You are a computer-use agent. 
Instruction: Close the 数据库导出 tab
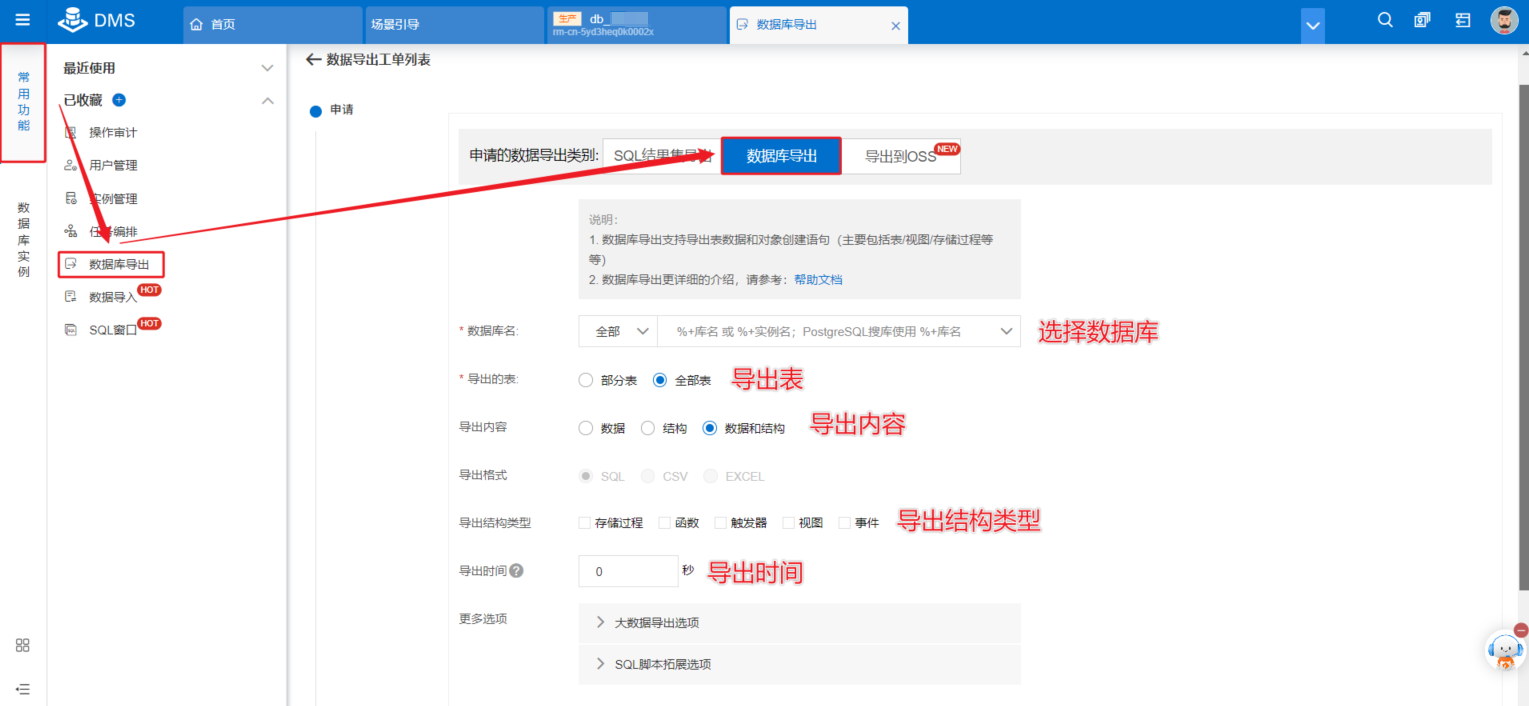895,25
